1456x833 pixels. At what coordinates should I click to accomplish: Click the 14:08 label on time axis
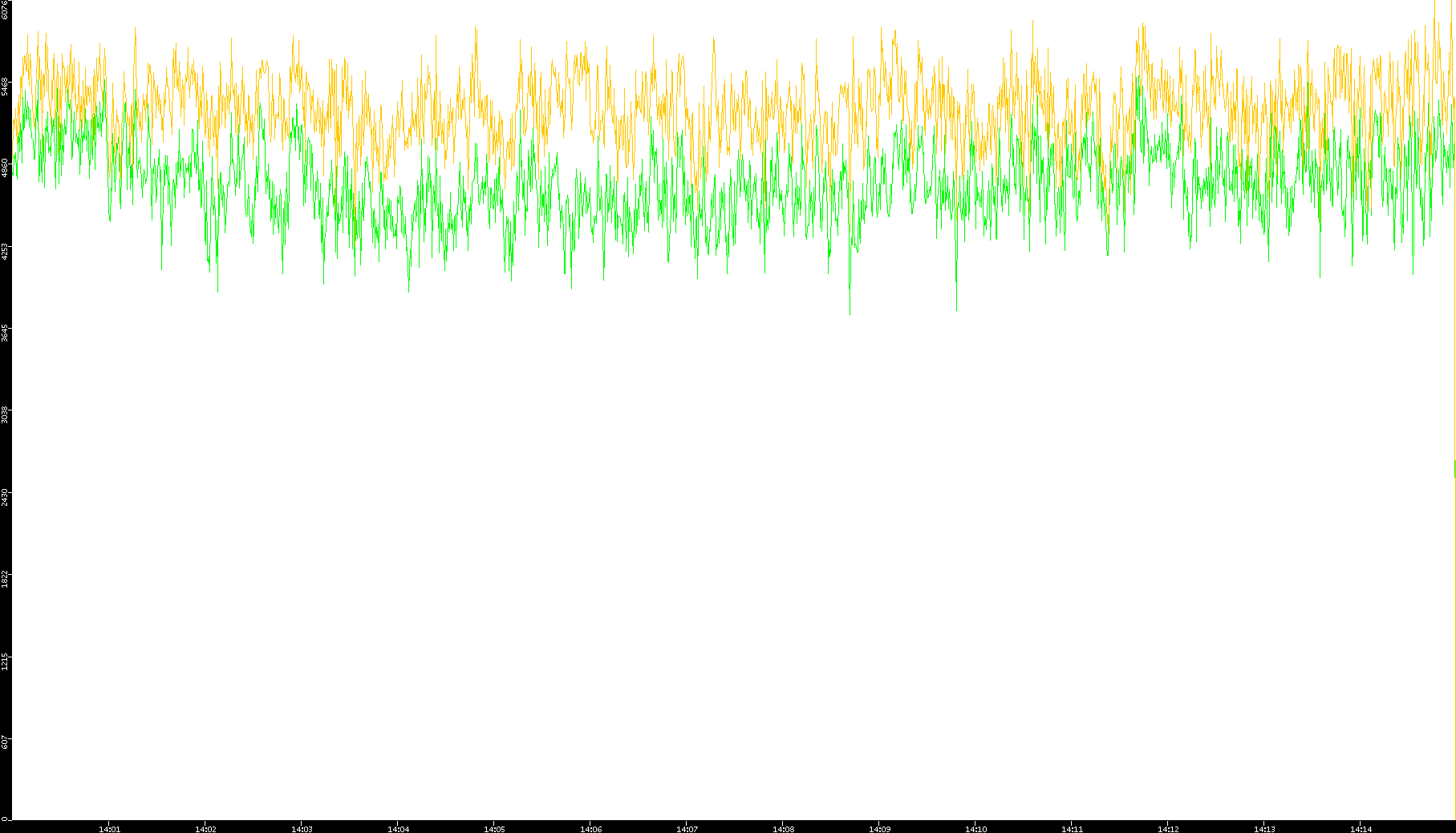click(783, 828)
